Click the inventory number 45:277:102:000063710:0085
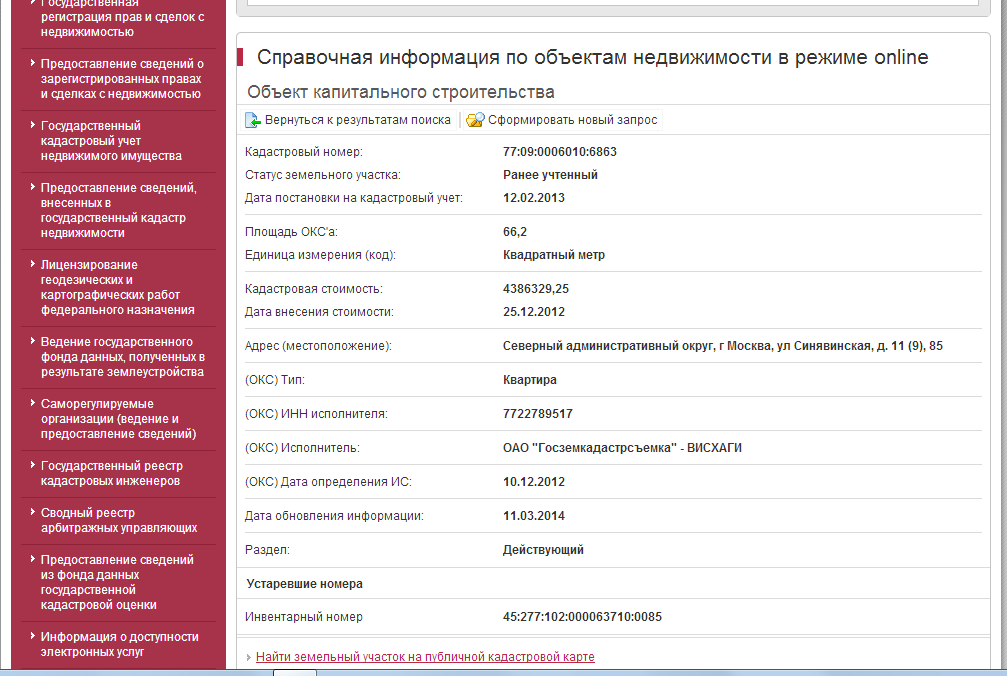 pos(582,617)
